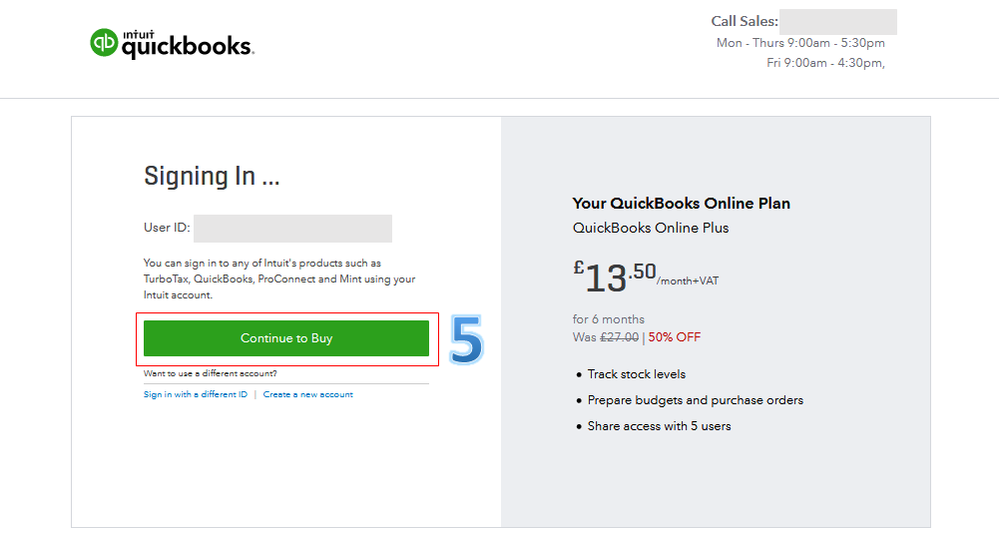Click the Share access with 5 users bullet

point(659,426)
